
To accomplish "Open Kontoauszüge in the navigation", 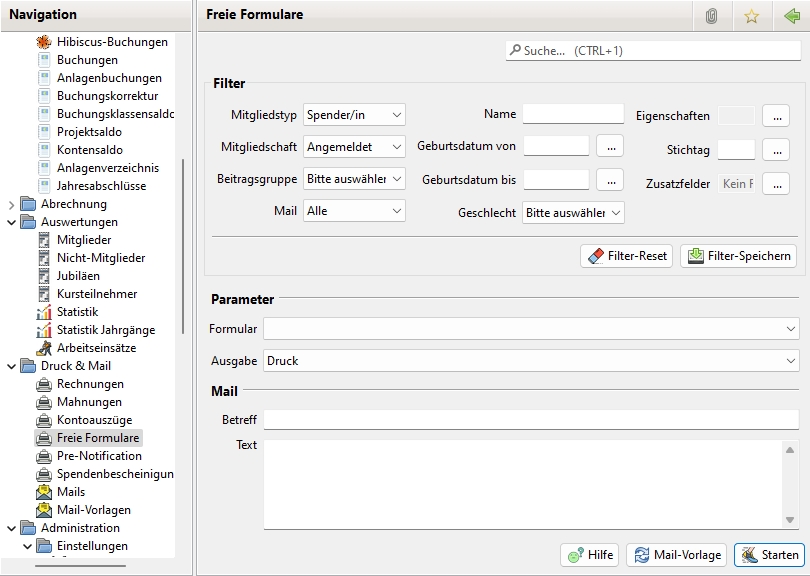I will coord(94,420).
